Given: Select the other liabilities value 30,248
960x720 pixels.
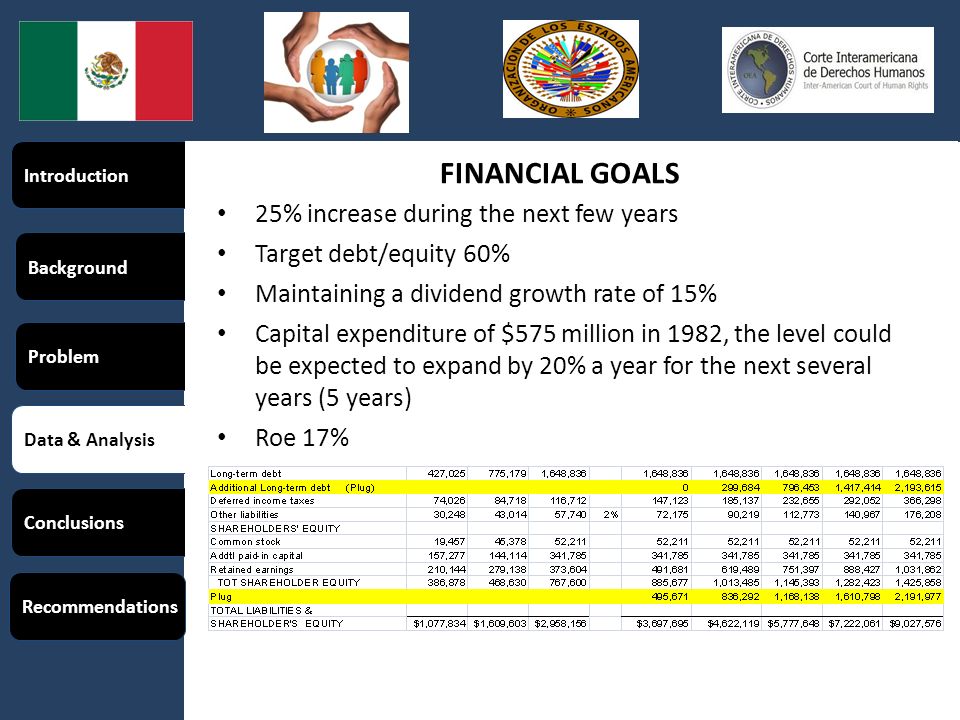Looking at the screenshot, I should click(449, 514).
